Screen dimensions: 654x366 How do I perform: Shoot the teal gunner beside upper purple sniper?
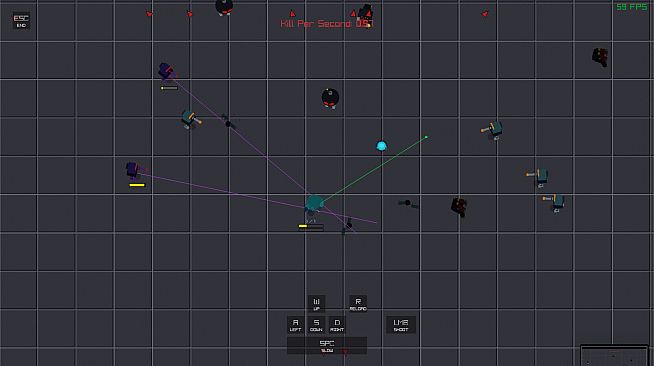191,119
